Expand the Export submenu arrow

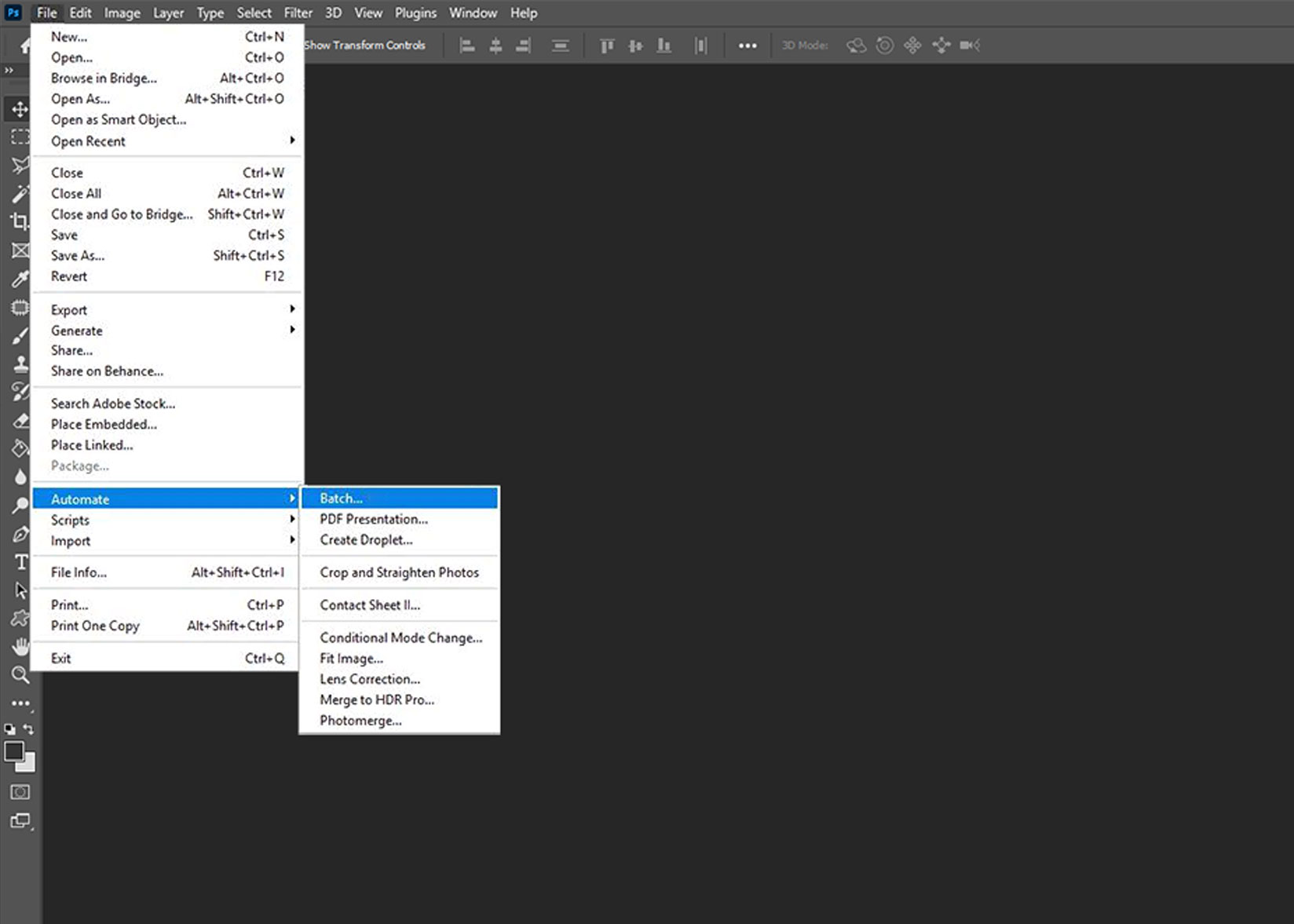(292, 309)
